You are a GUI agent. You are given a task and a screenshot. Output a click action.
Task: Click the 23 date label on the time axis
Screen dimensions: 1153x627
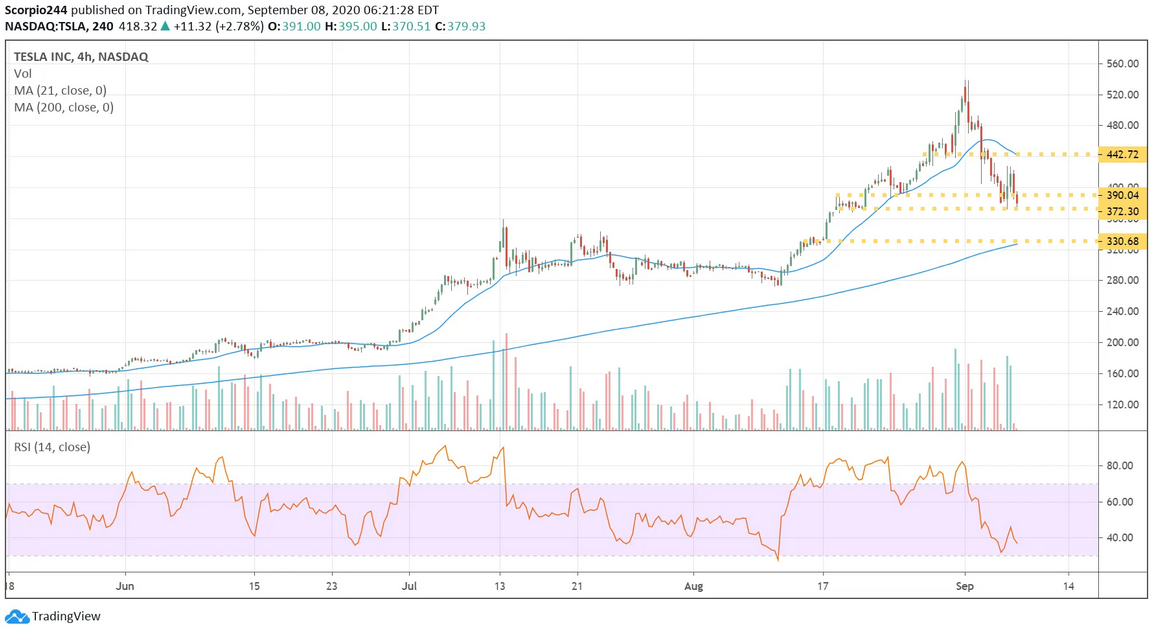click(332, 586)
